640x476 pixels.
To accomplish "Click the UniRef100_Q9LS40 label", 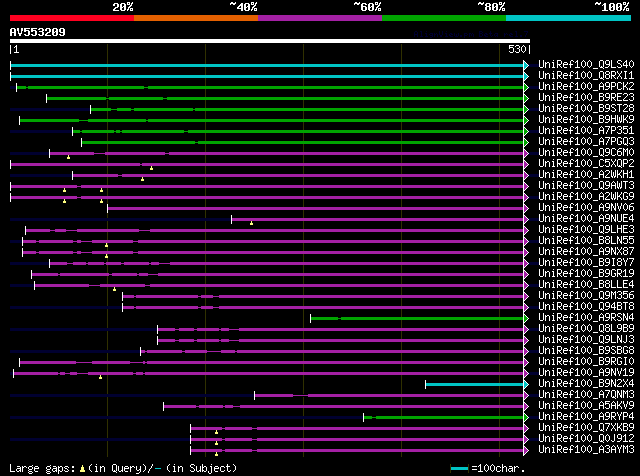I will click(x=586, y=64).
